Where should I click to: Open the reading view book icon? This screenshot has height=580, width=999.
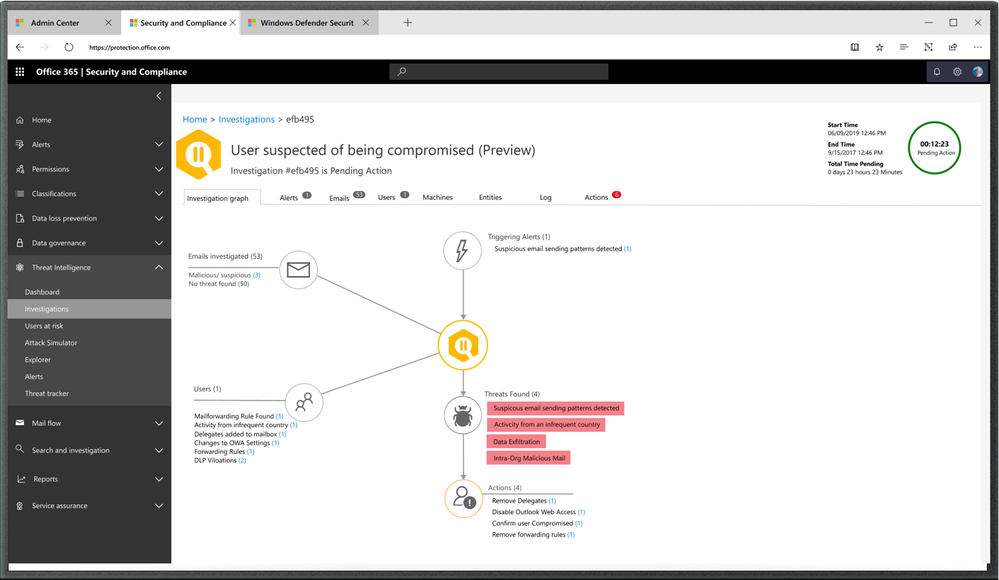[x=855, y=47]
